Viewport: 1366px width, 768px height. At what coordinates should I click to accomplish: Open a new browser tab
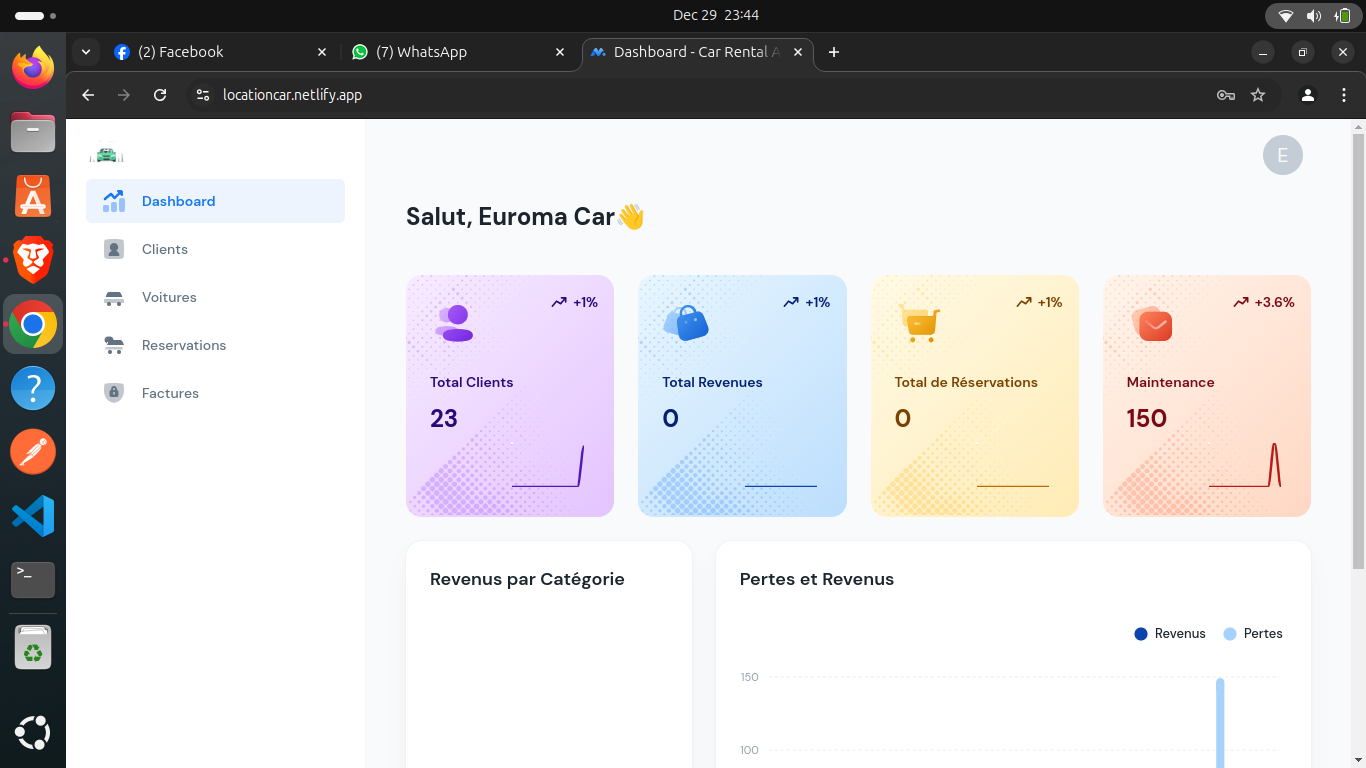pos(834,52)
